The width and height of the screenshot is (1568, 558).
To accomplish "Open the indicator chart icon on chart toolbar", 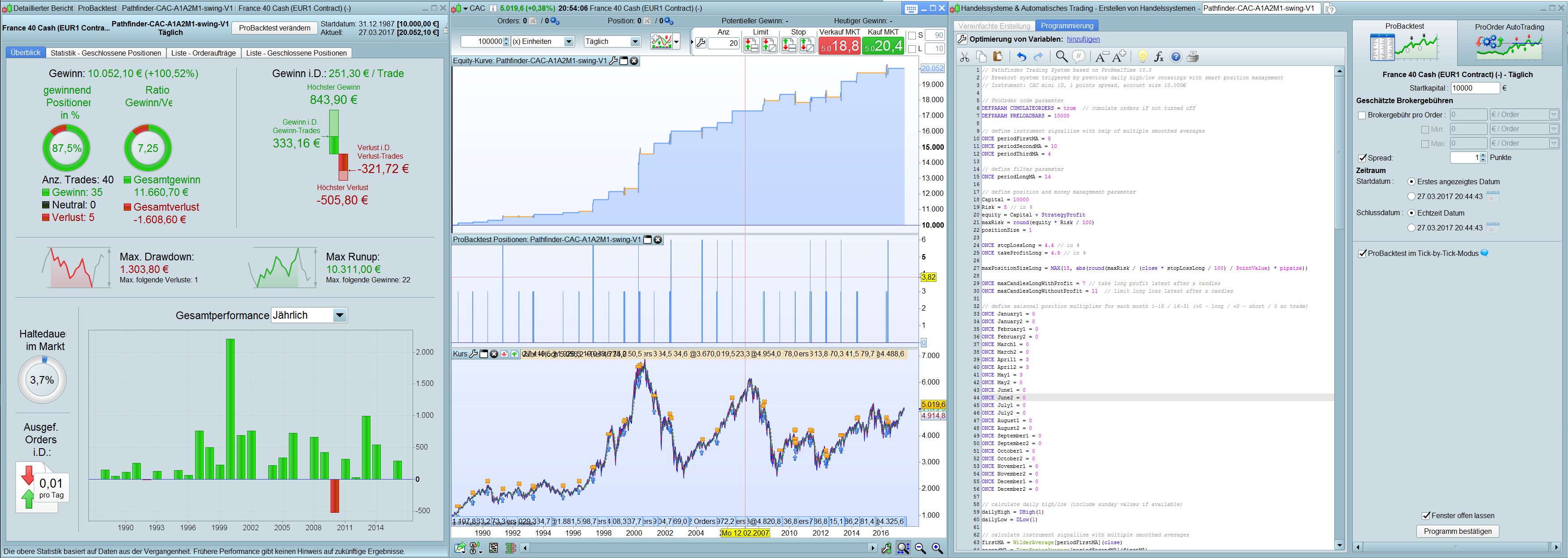I will [662, 41].
